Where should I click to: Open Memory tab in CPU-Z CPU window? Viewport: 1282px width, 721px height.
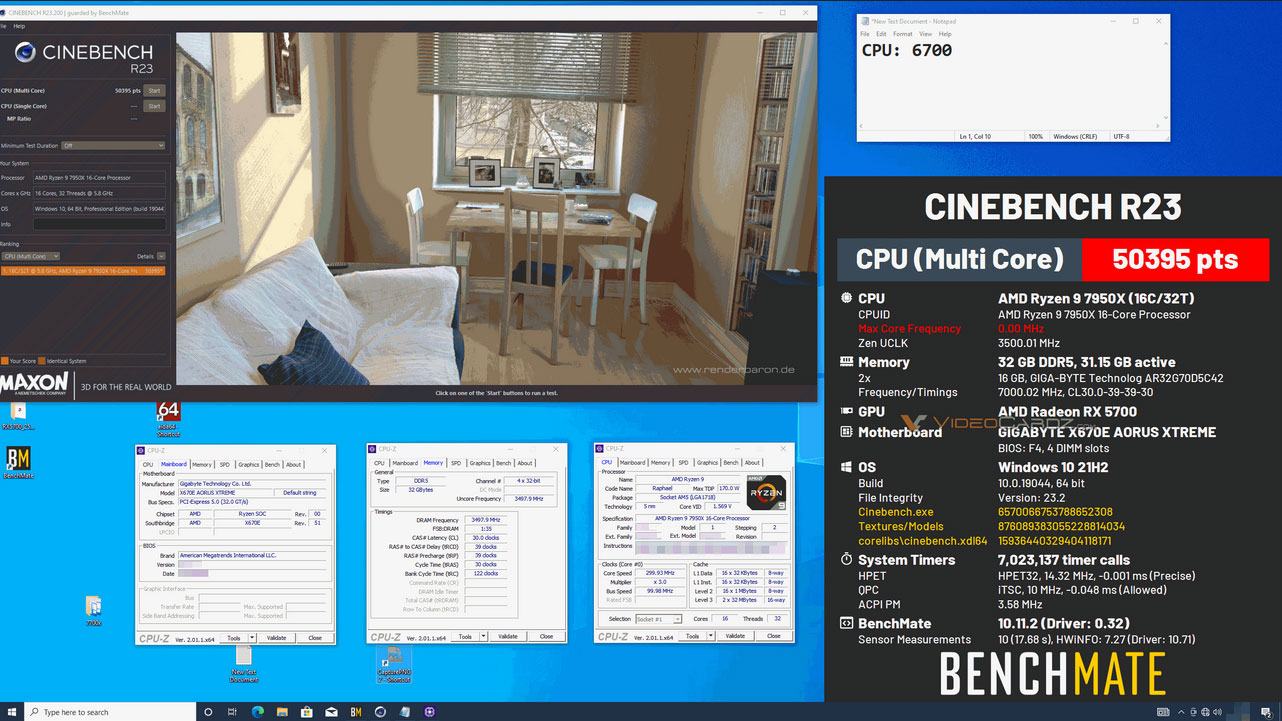pos(660,463)
